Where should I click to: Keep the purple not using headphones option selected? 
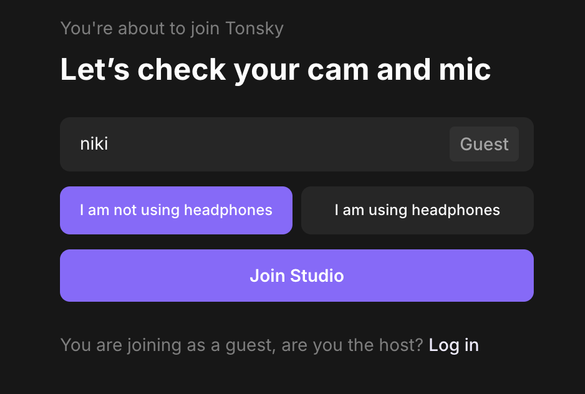pyautogui.click(x=176, y=210)
